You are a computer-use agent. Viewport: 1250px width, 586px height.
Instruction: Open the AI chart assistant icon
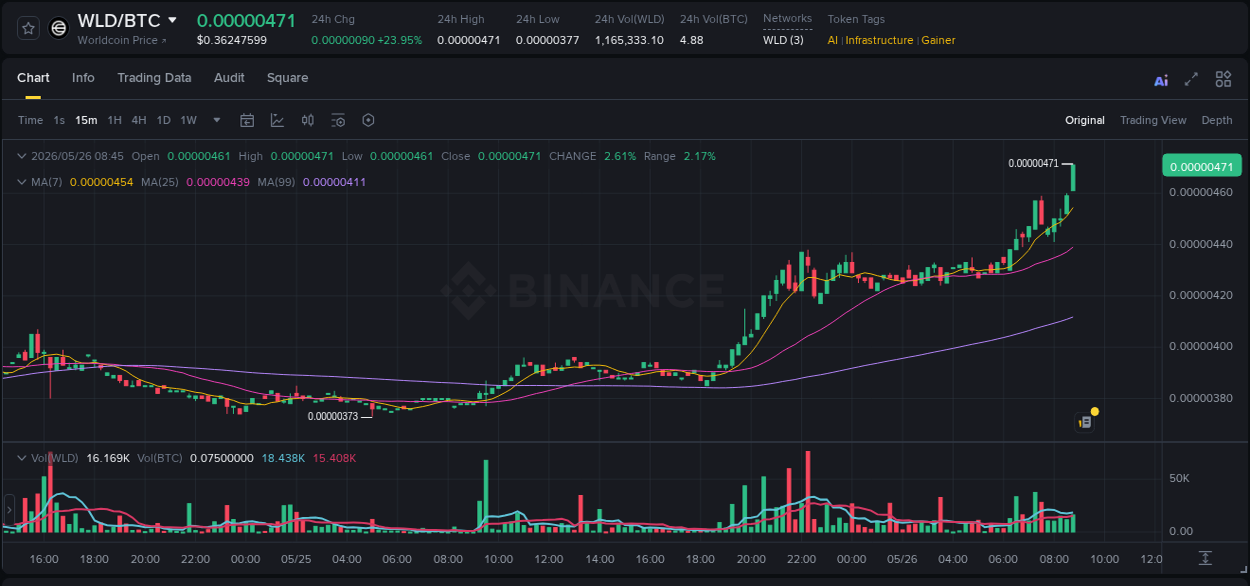(1161, 80)
